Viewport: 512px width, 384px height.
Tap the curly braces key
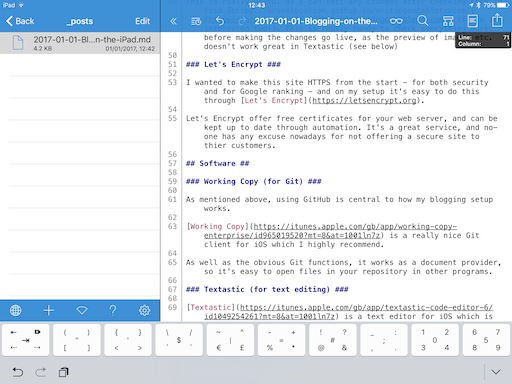pos(128,340)
